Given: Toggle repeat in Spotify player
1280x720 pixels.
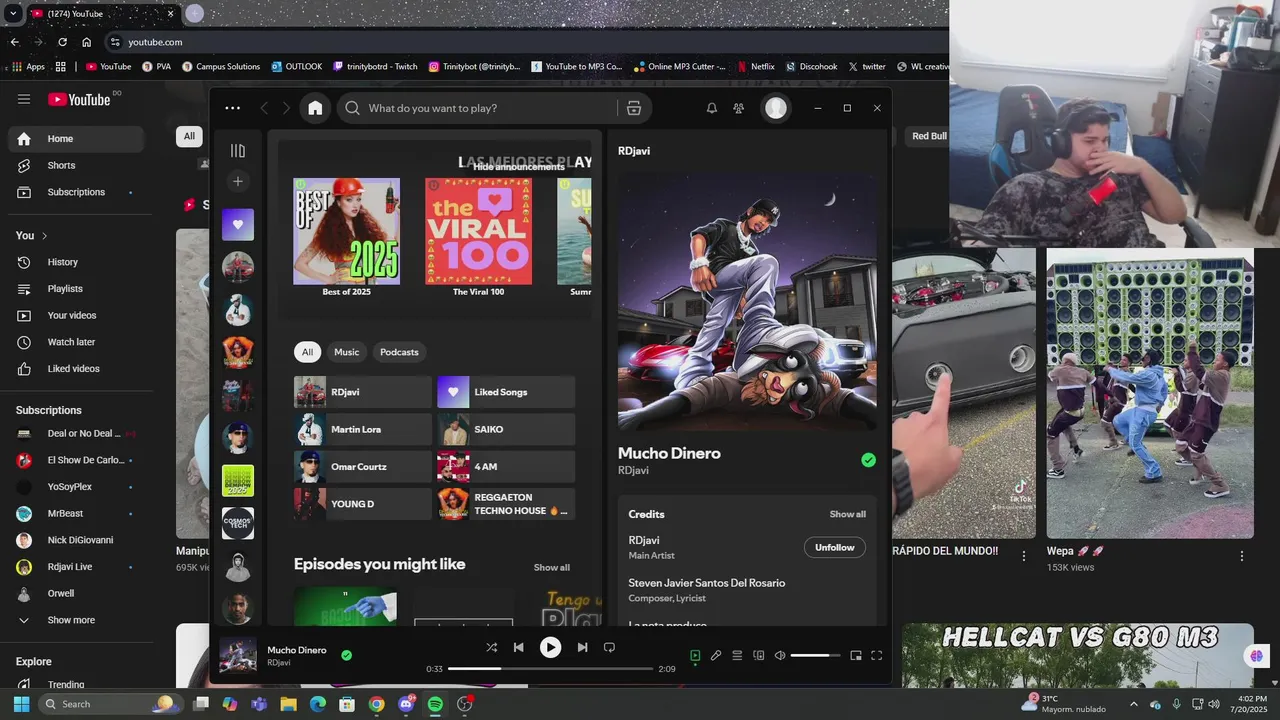Looking at the screenshot, I should 609,647.
